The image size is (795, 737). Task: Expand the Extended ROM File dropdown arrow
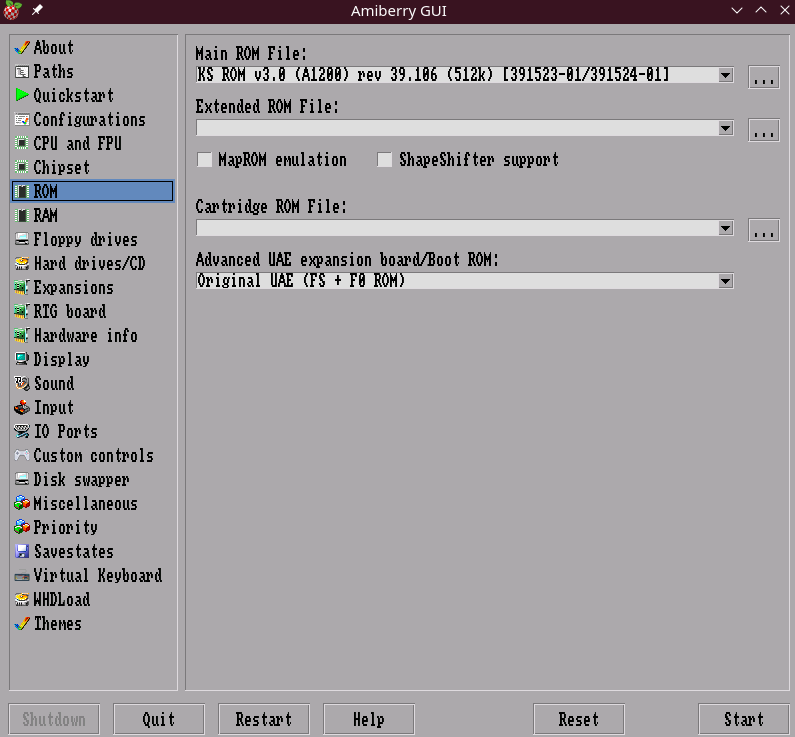click(x=726, y=128)
